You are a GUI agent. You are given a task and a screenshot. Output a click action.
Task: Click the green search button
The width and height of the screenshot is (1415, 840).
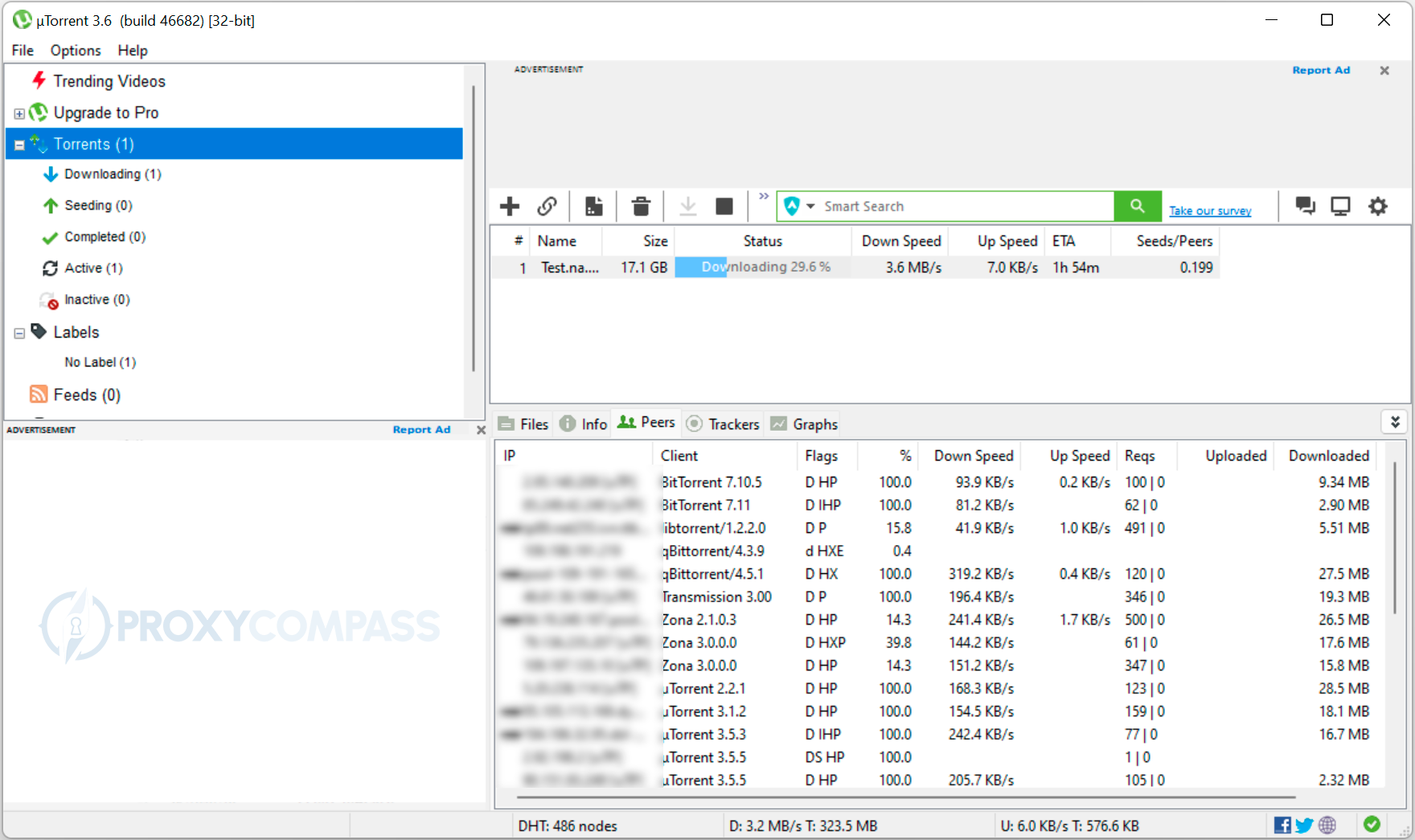1138,207
